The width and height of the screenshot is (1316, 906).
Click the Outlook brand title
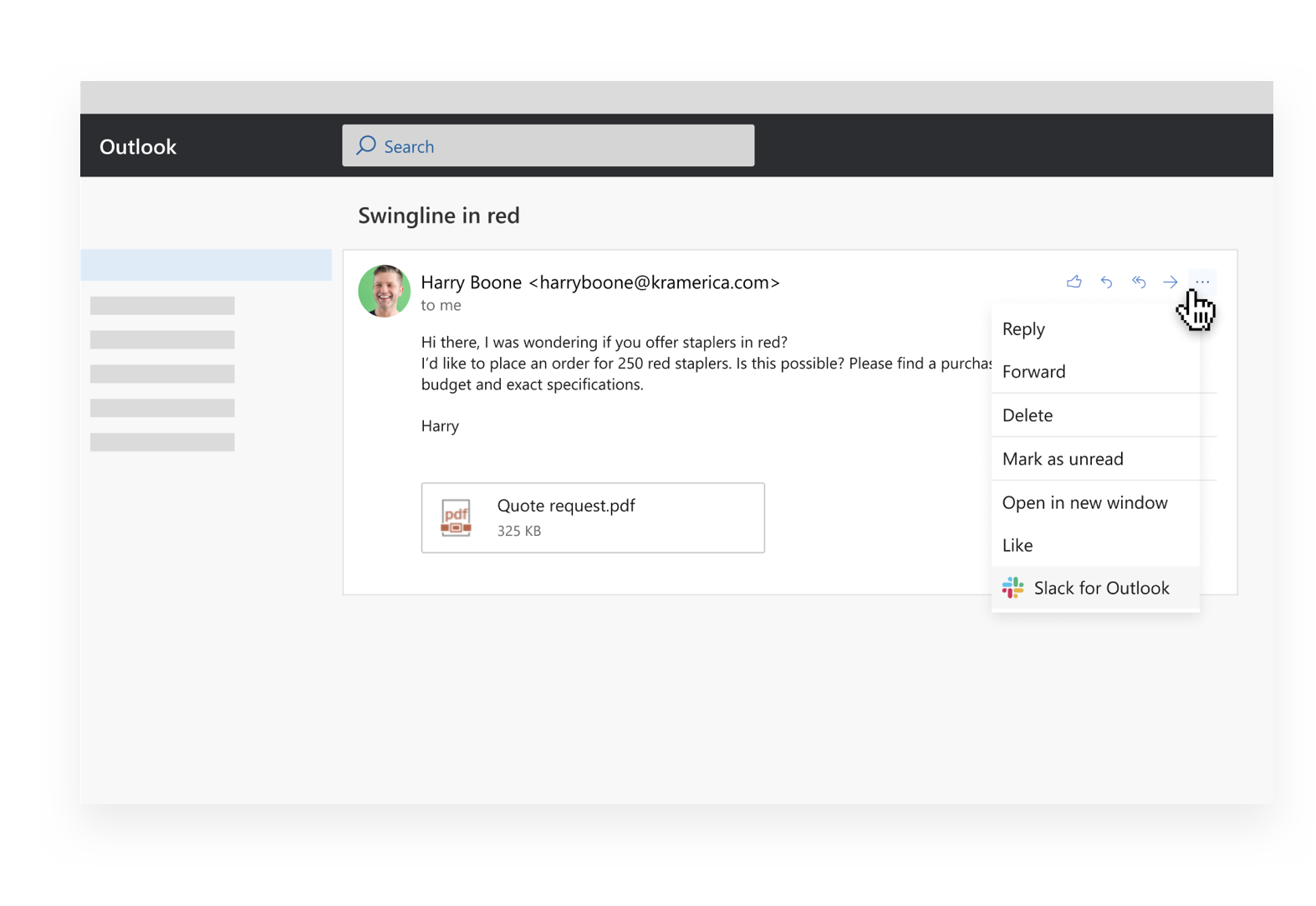click(138, 146)
